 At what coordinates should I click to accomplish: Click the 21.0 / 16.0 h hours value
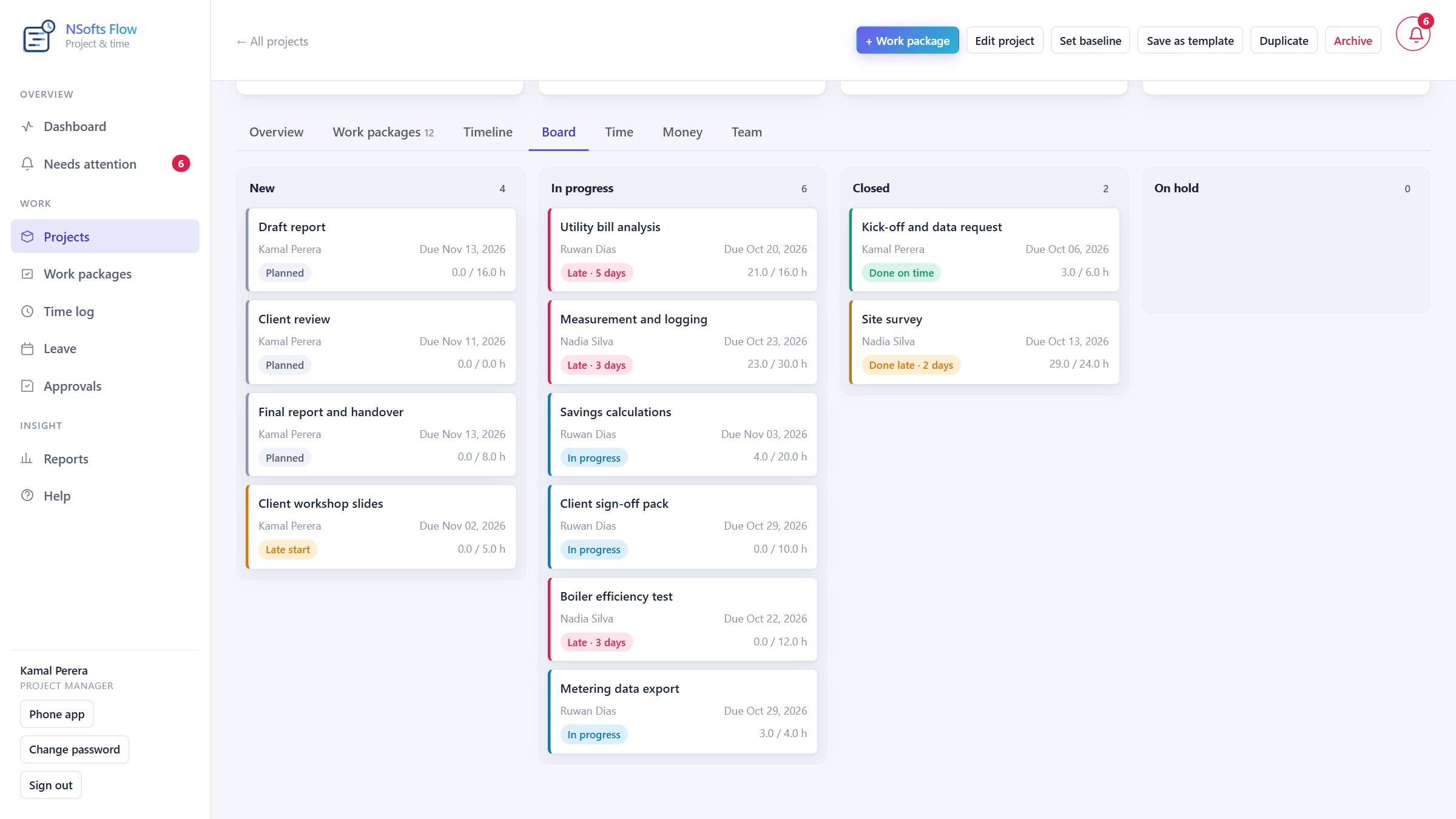[777, 272]
